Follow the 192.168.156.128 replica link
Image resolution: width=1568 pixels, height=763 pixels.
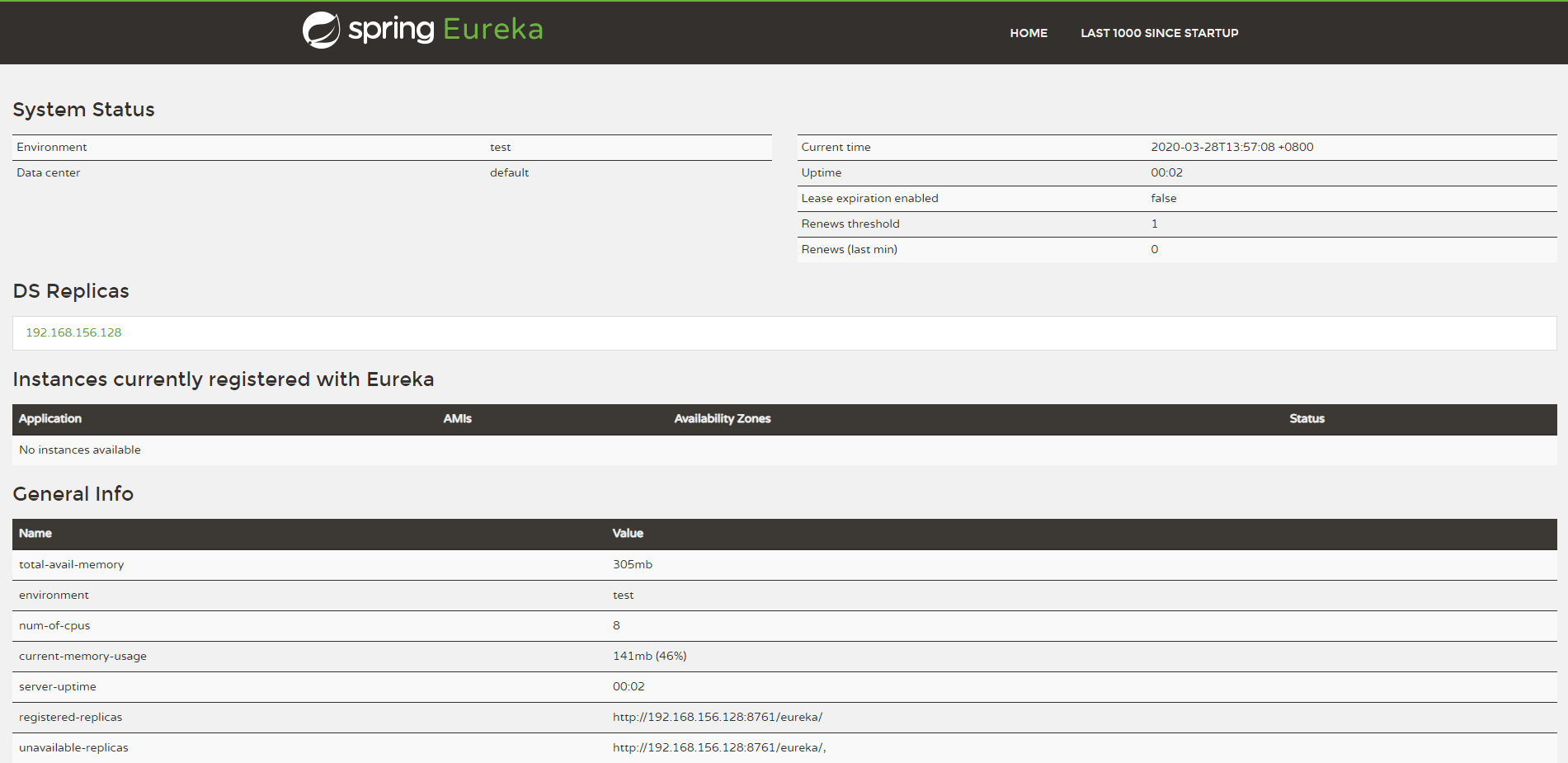pyautogui.click(x=73, y=332)
